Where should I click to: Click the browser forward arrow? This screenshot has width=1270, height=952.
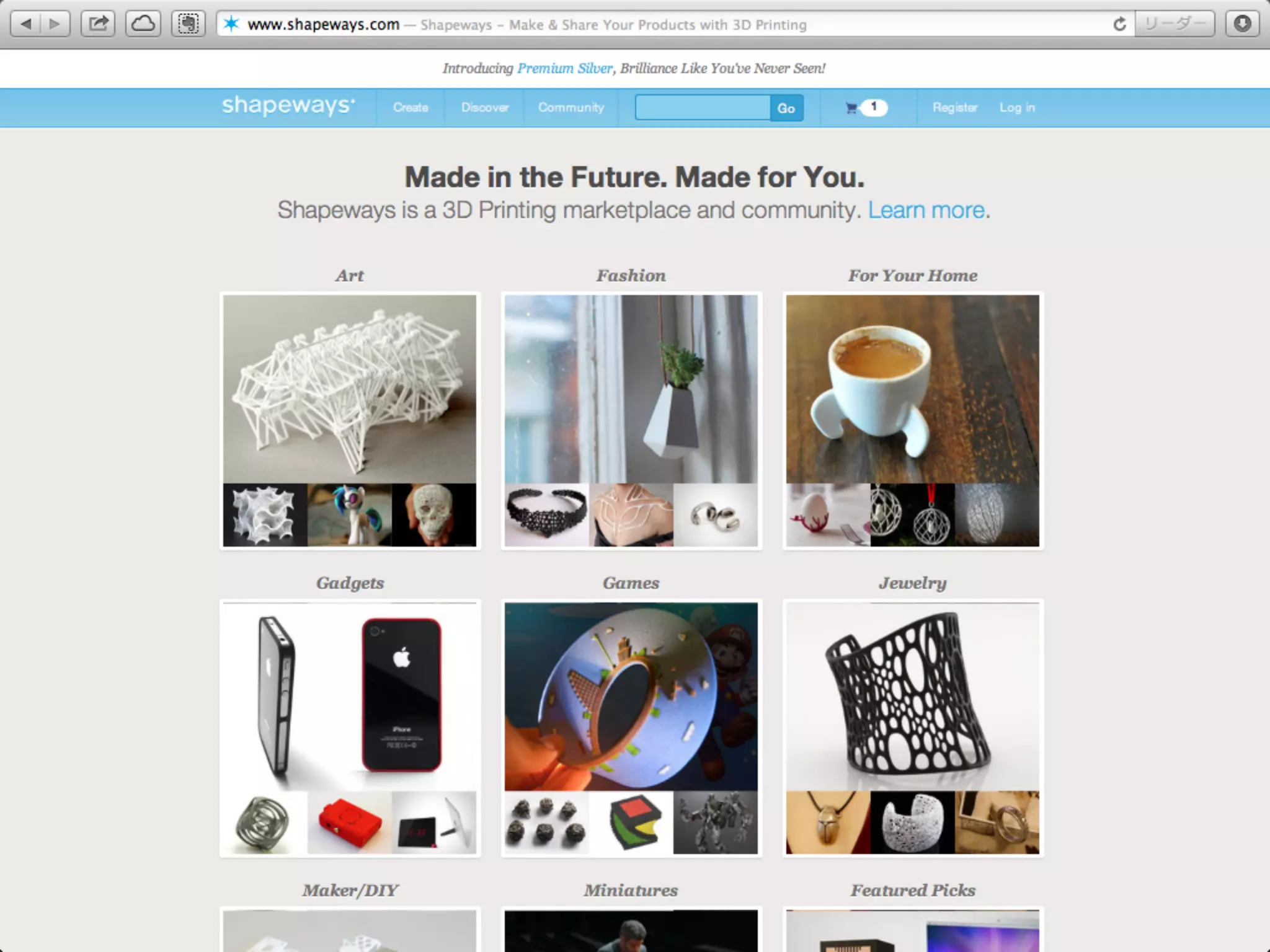pyautogui.click(x=55, y=24)
